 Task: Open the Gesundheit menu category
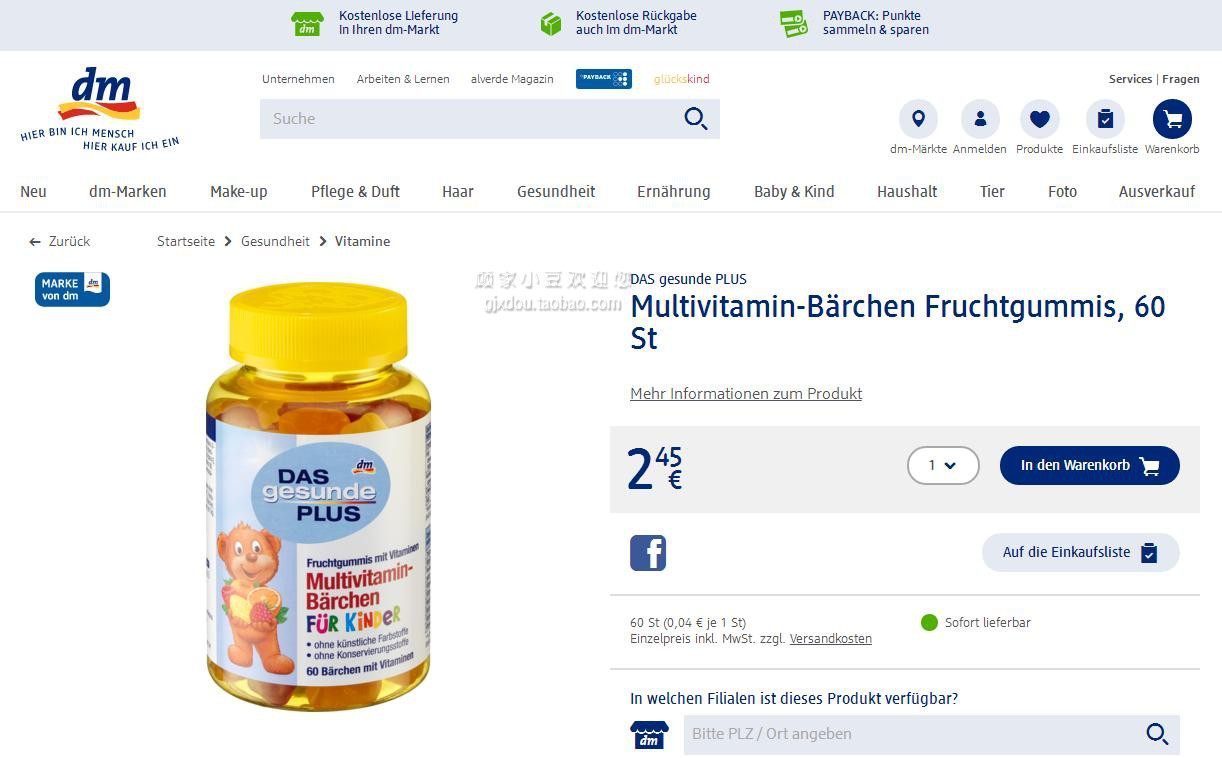556,191
